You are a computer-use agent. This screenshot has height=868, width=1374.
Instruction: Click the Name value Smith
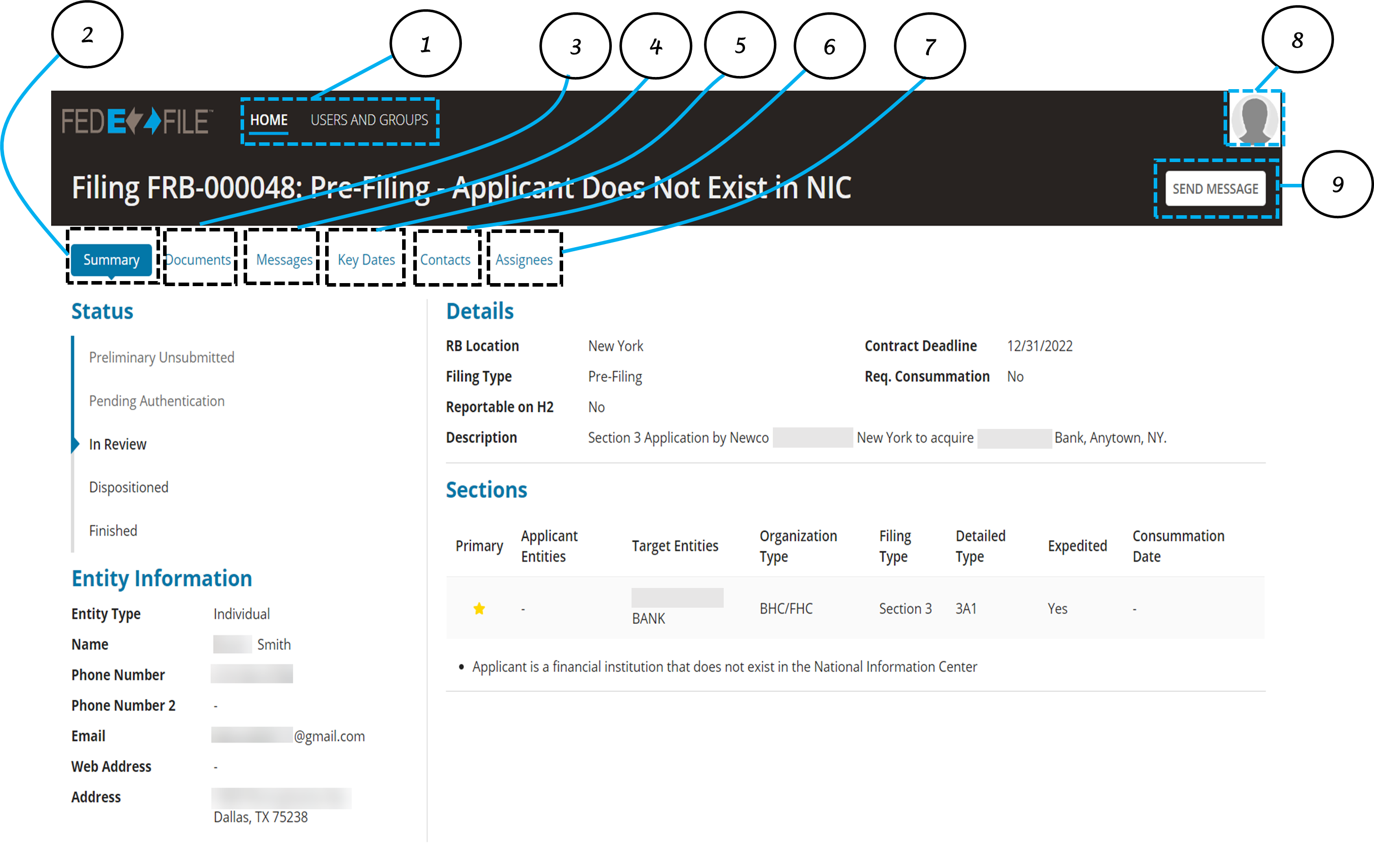coord(274,644)
